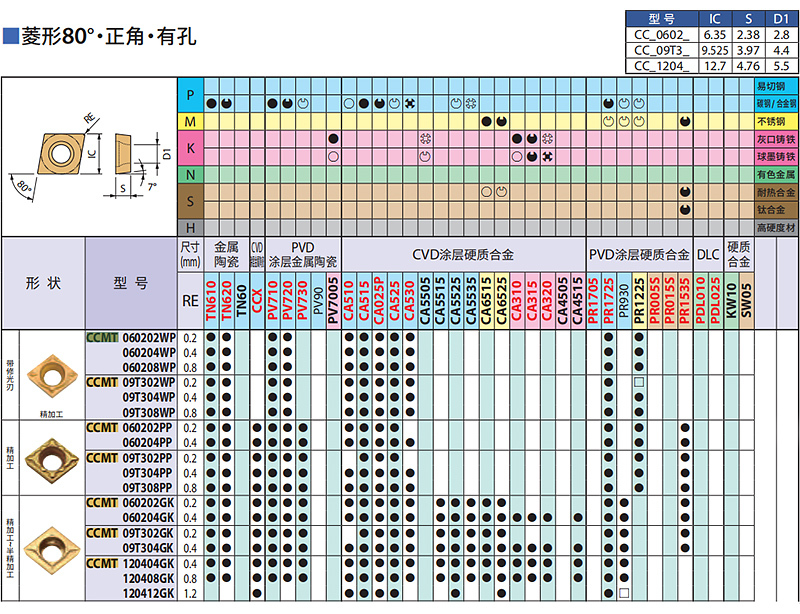
Task: Click the model CCMT 060202GK
Action: pyautogui.click(x=131, y=503)
